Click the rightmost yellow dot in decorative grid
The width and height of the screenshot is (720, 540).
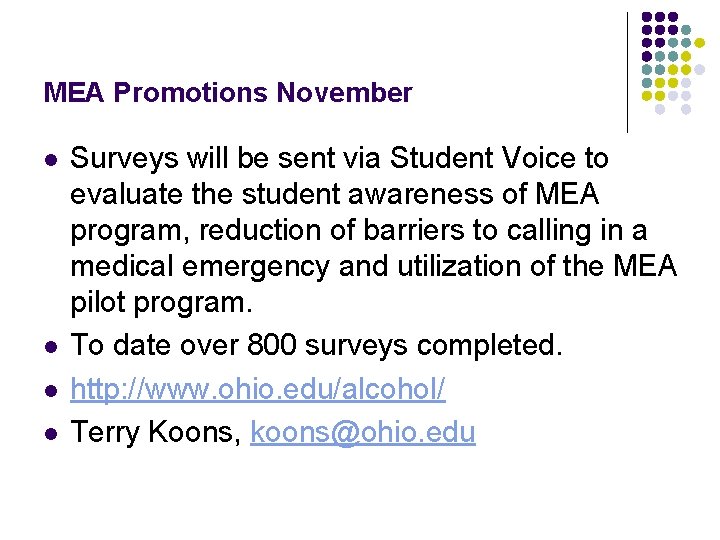pyautogui.click(x=699, y=43)
